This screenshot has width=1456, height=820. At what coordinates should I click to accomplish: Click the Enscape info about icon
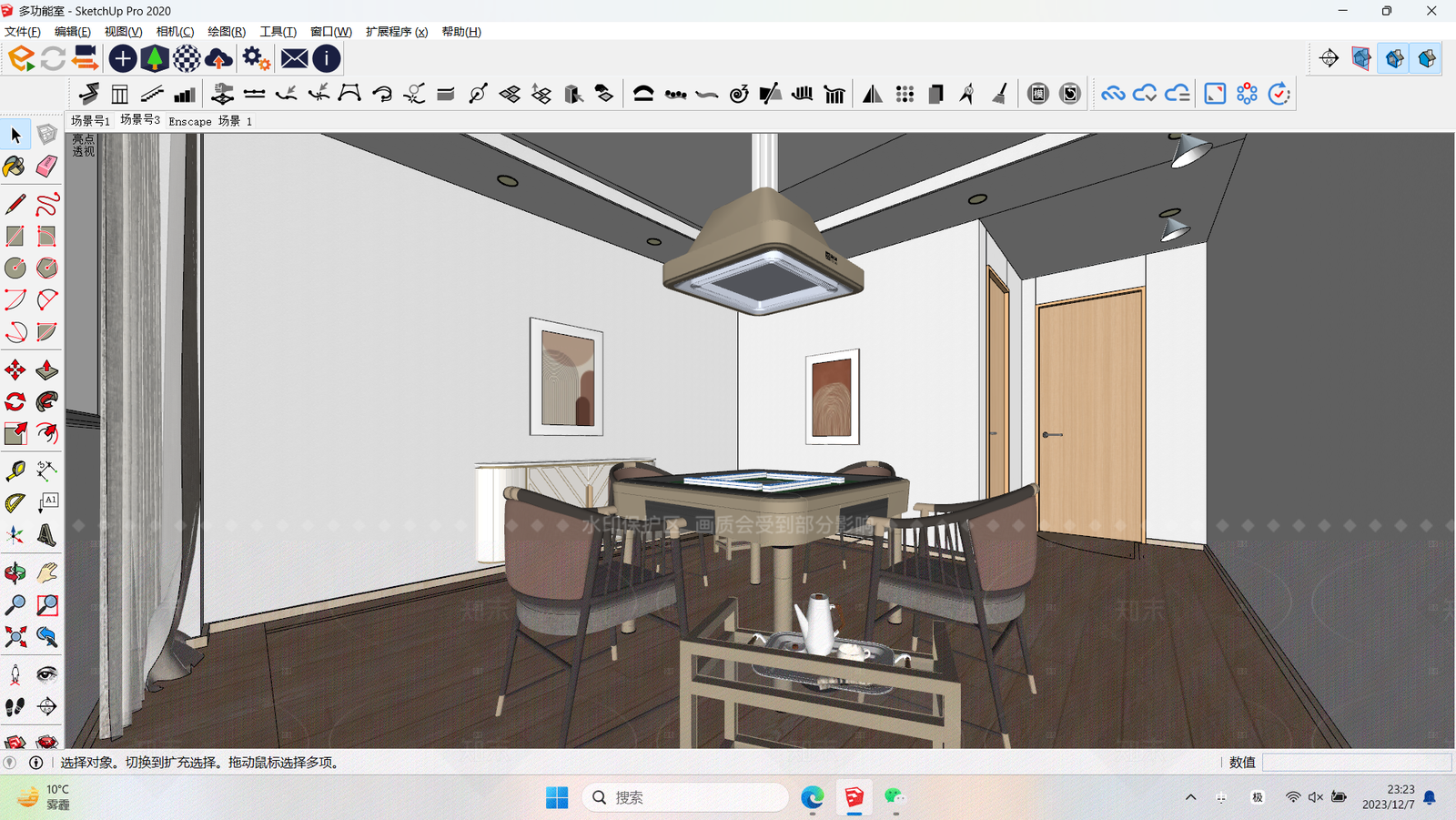pos(327,58)
